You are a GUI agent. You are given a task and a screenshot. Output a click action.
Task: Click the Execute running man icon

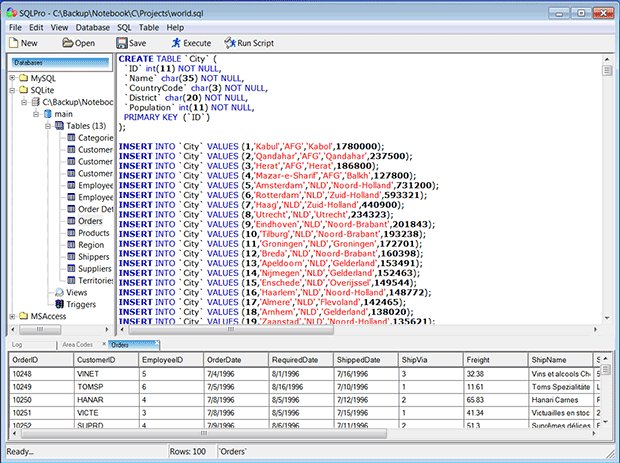[x=176, y=43]
